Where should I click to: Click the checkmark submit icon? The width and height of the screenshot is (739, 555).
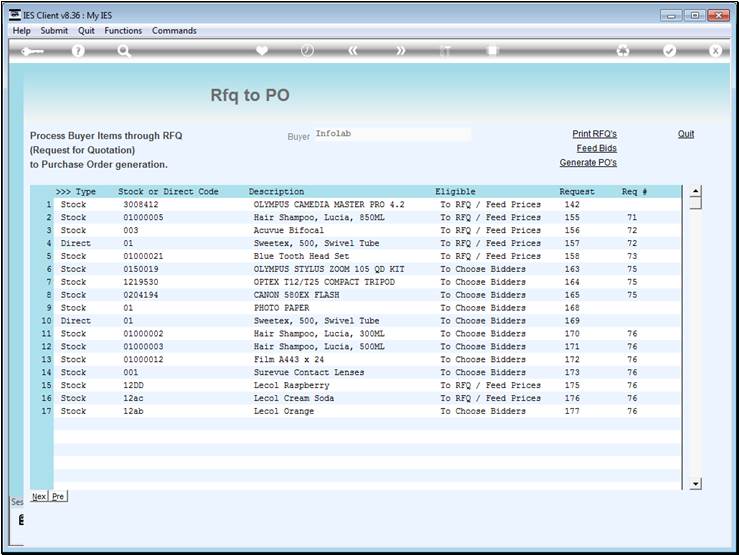tap(669, 50)
